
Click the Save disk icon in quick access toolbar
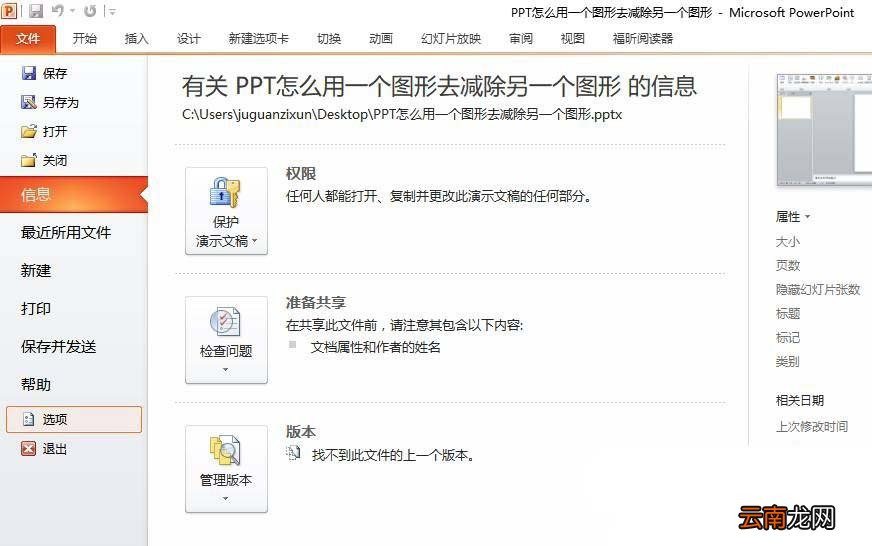tap(36, 11)
